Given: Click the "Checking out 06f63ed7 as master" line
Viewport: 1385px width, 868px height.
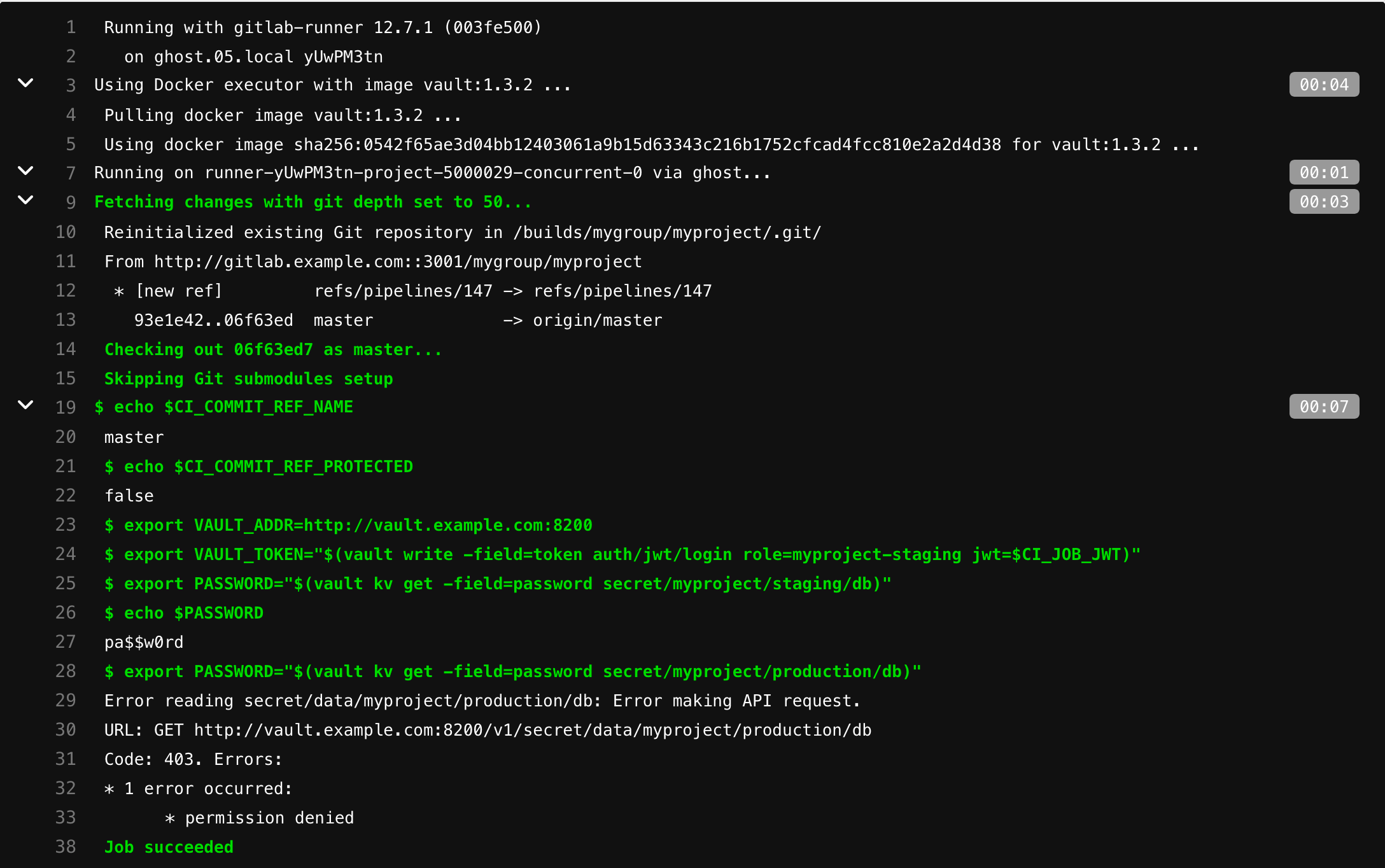Looking at the screenshot, I should pos(272,349).
